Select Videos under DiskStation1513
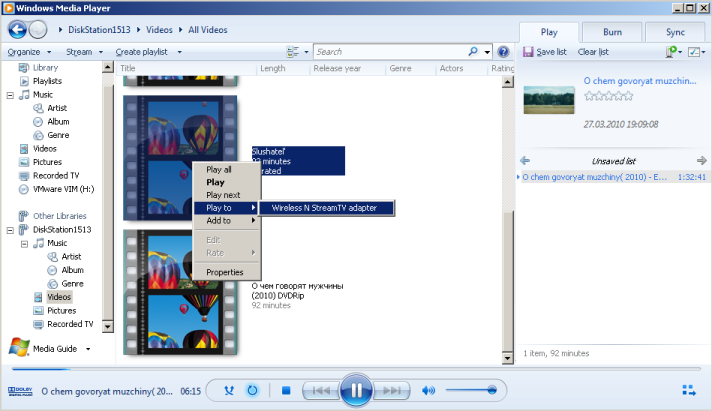Screen dimensions: 712x411 (x=59, y=297)
